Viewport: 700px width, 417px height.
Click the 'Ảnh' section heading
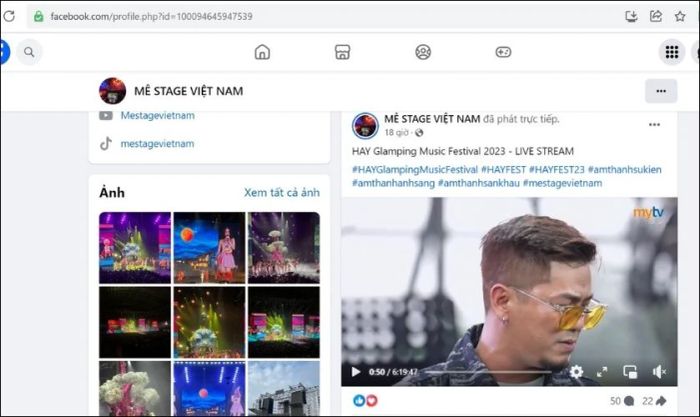coord(112,192)
